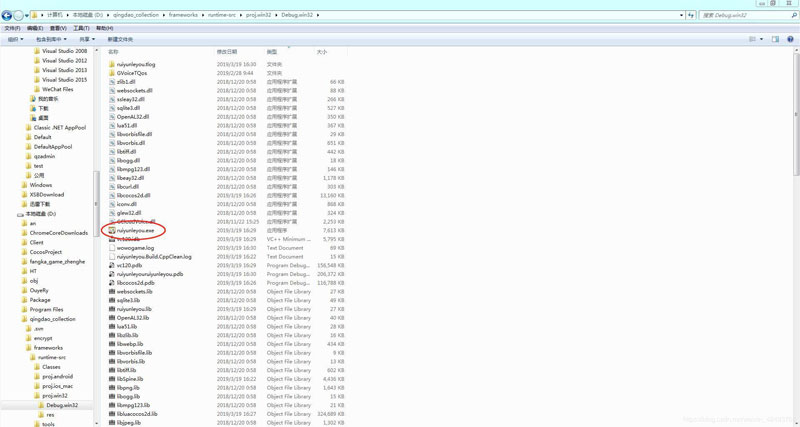Viewport: 800px width, 427px height.
Task: Click the Visual Studio 2015 folder icon
Action: [37, 80]
